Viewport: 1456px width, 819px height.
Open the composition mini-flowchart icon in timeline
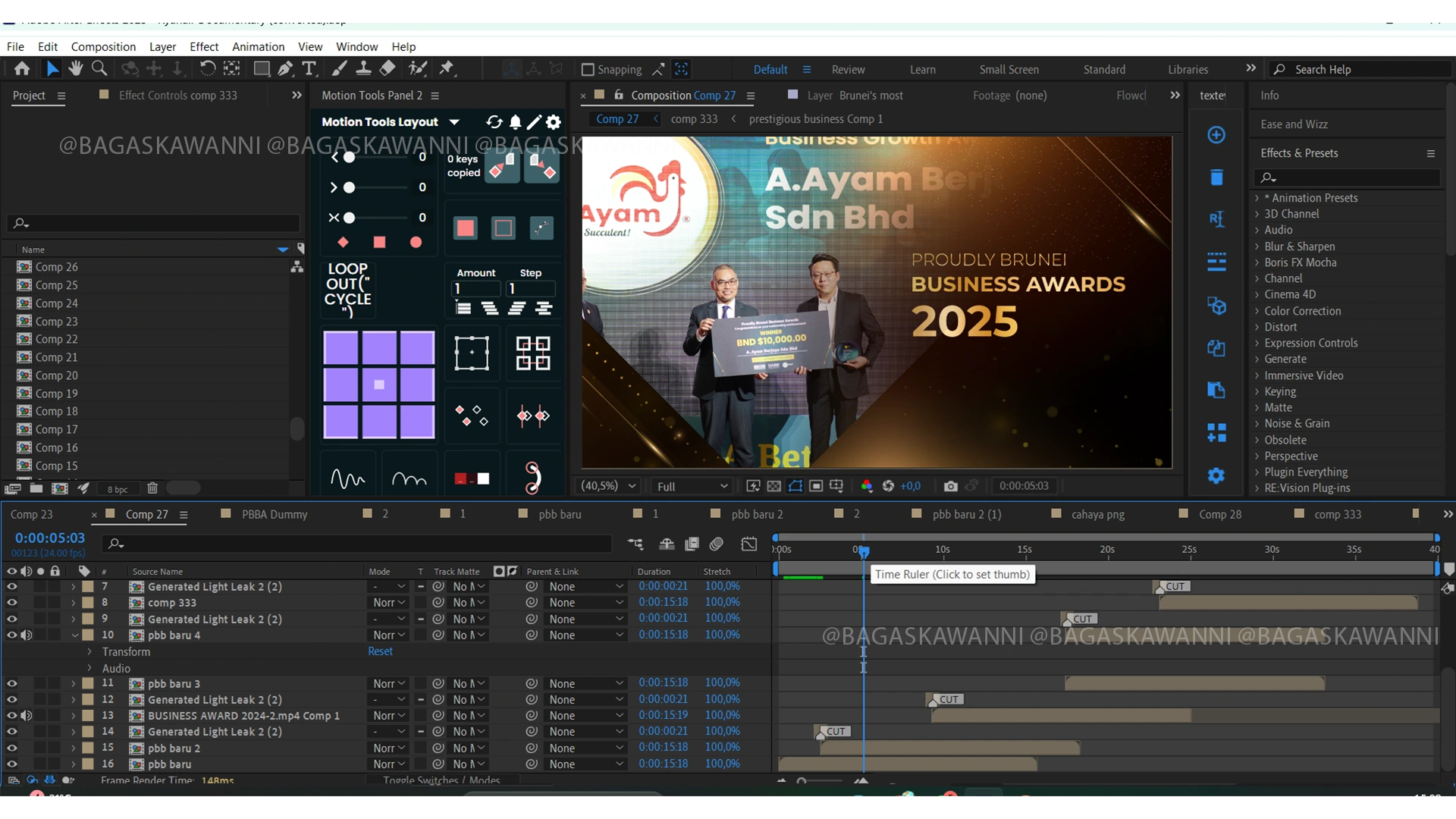(x=635, y=544)
